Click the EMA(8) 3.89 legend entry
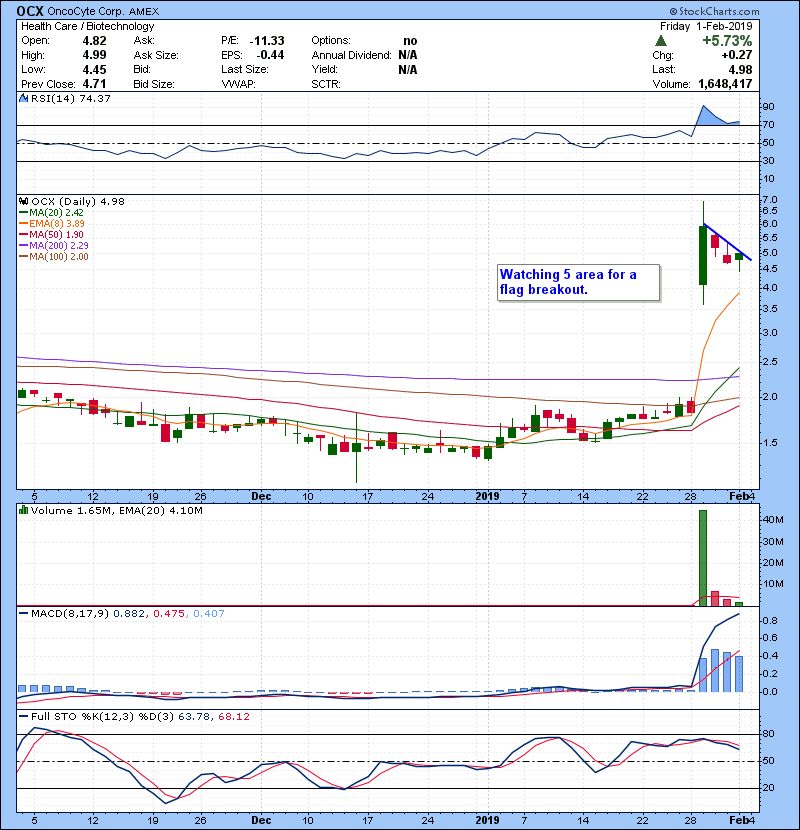 (x=52, y=223)
